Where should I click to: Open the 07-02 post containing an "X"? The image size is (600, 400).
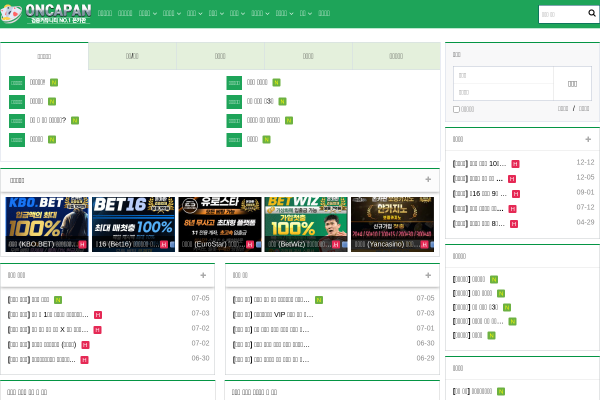coord(48,330)
